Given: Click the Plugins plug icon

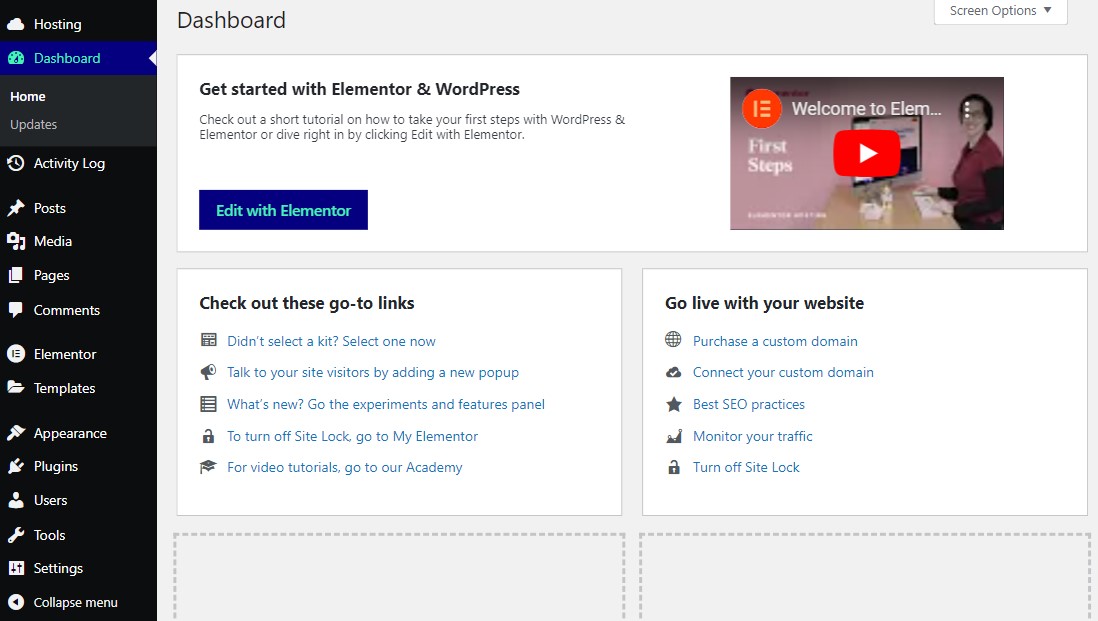Looking at the screenshot, I should tap(16, 466).
